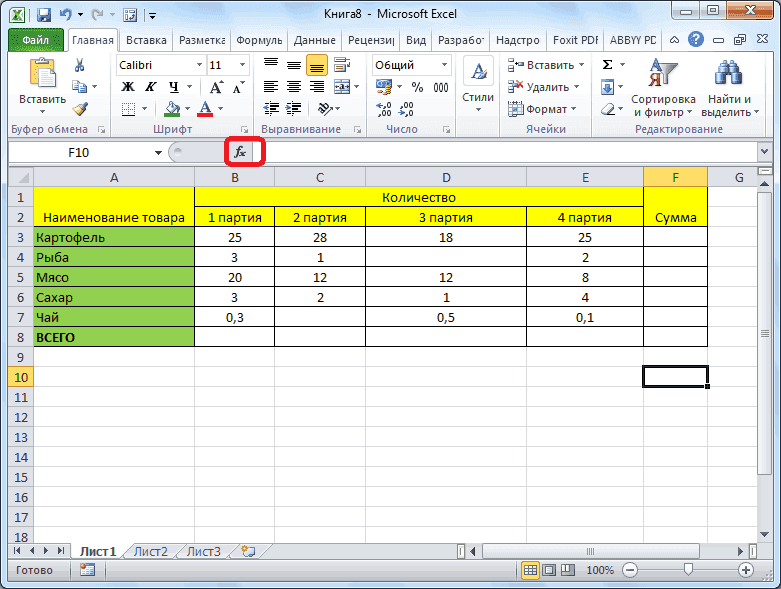Screen dimensions: 781x589
Task: Open Sort and Filter (Сортировка и фильтр)
Action: point(662,88)
